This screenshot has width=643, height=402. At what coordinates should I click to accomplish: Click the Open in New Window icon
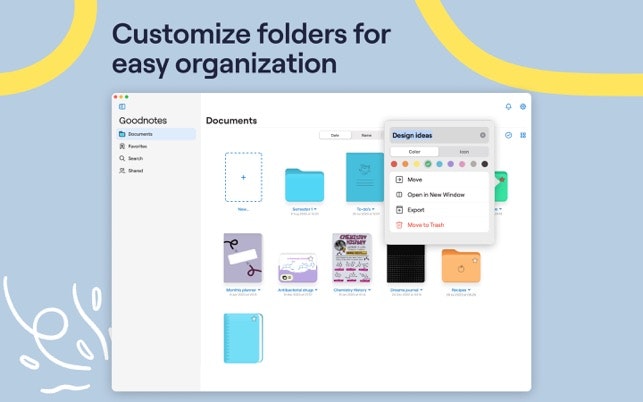pyautogui.click(x=399, y=195)
